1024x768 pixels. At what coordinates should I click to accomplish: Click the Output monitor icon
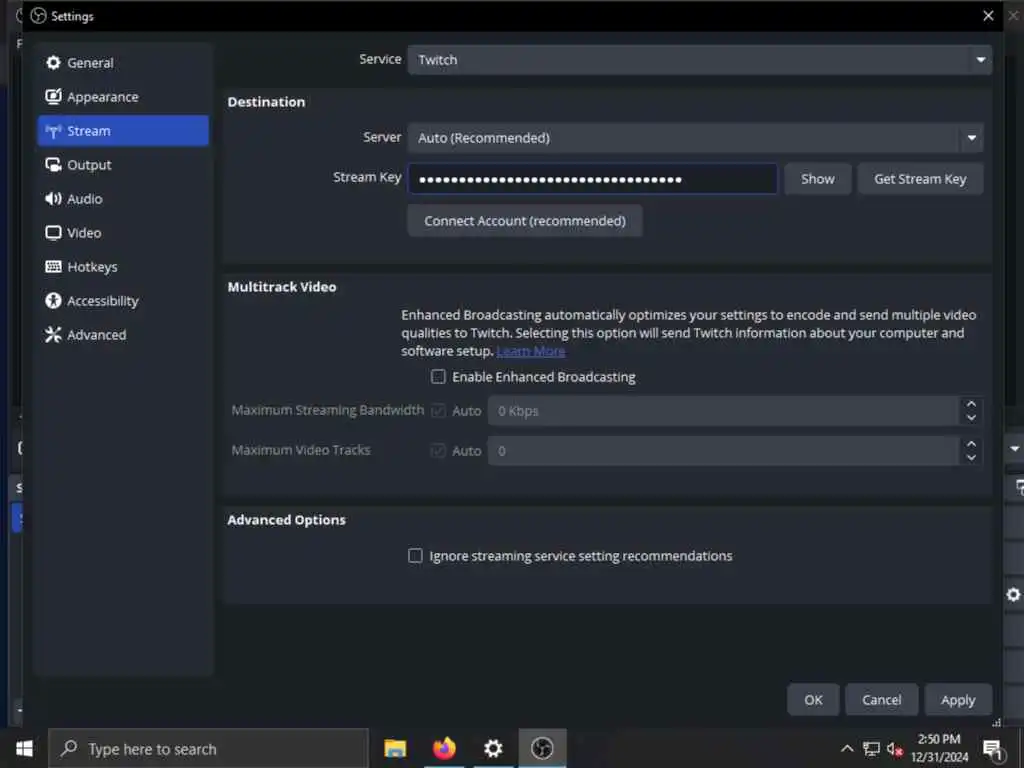[53, 165]
